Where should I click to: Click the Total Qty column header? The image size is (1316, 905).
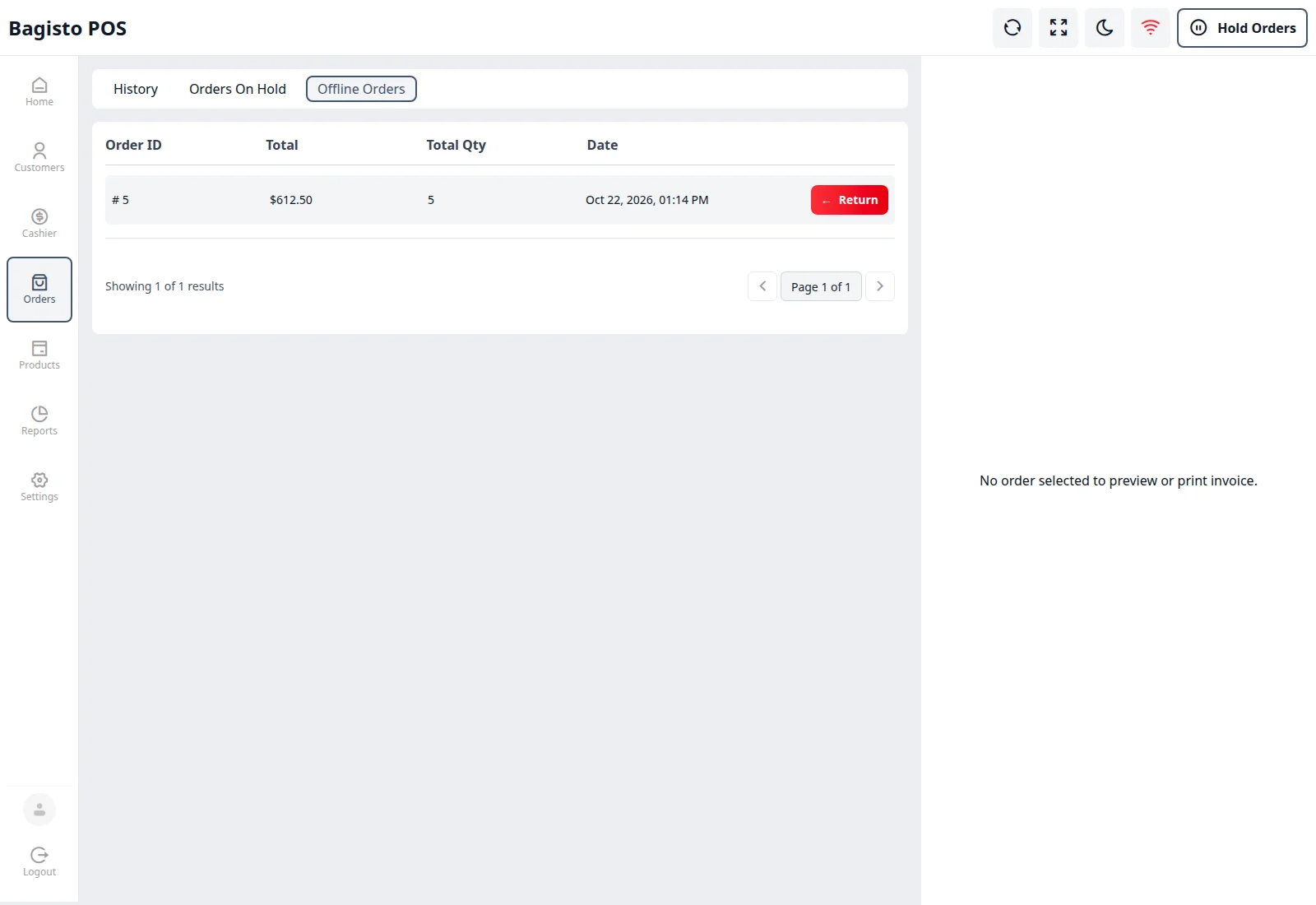coord(456,145)
